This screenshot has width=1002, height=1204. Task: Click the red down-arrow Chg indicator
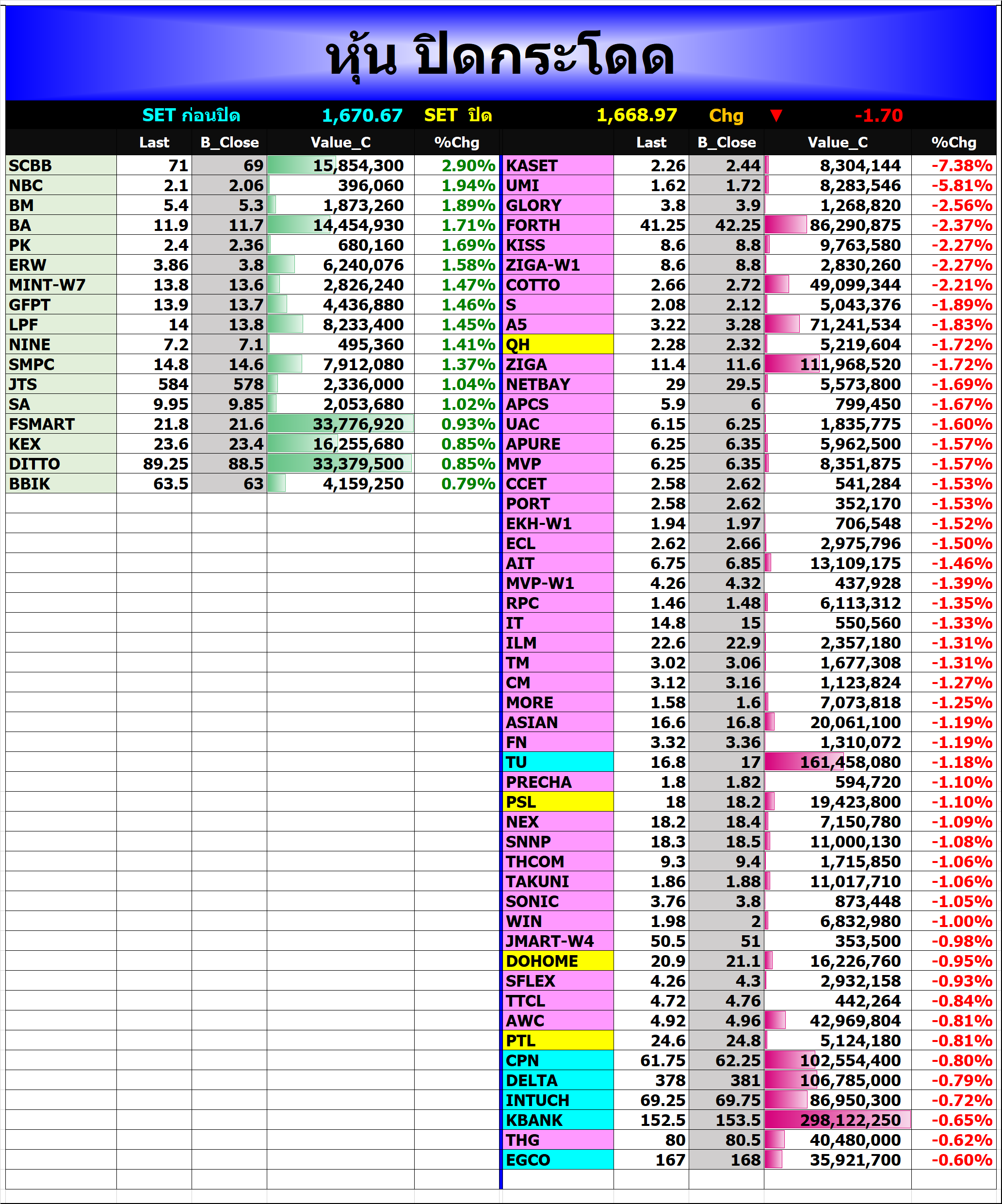coord(776,116)
